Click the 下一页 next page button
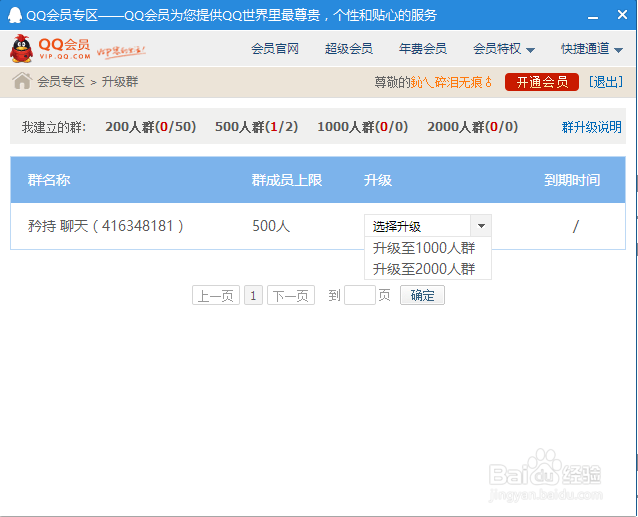This screenshot has width=638, height=517. (x=291, y=295)
